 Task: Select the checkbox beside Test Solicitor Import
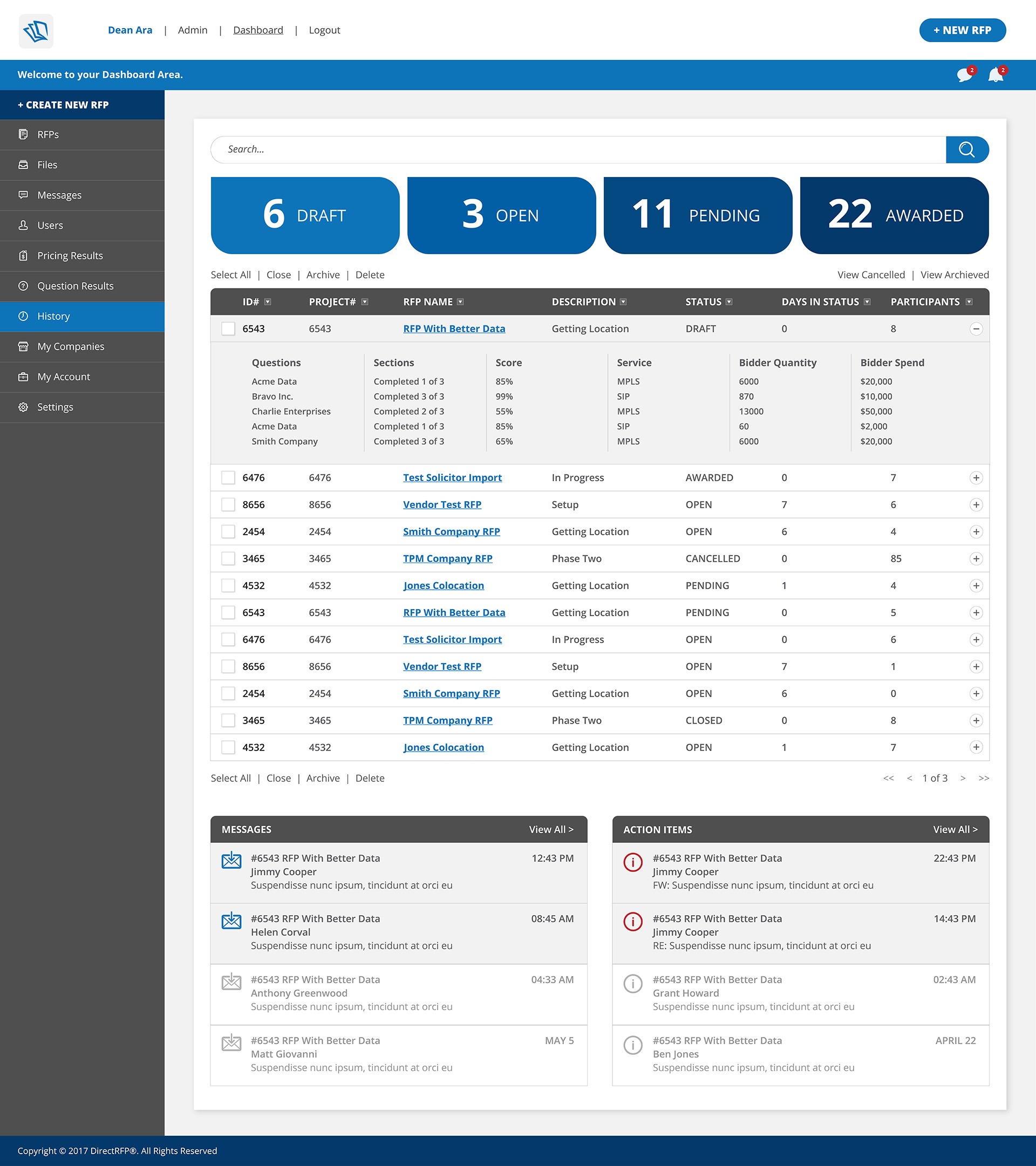click(x=228, y=478)
